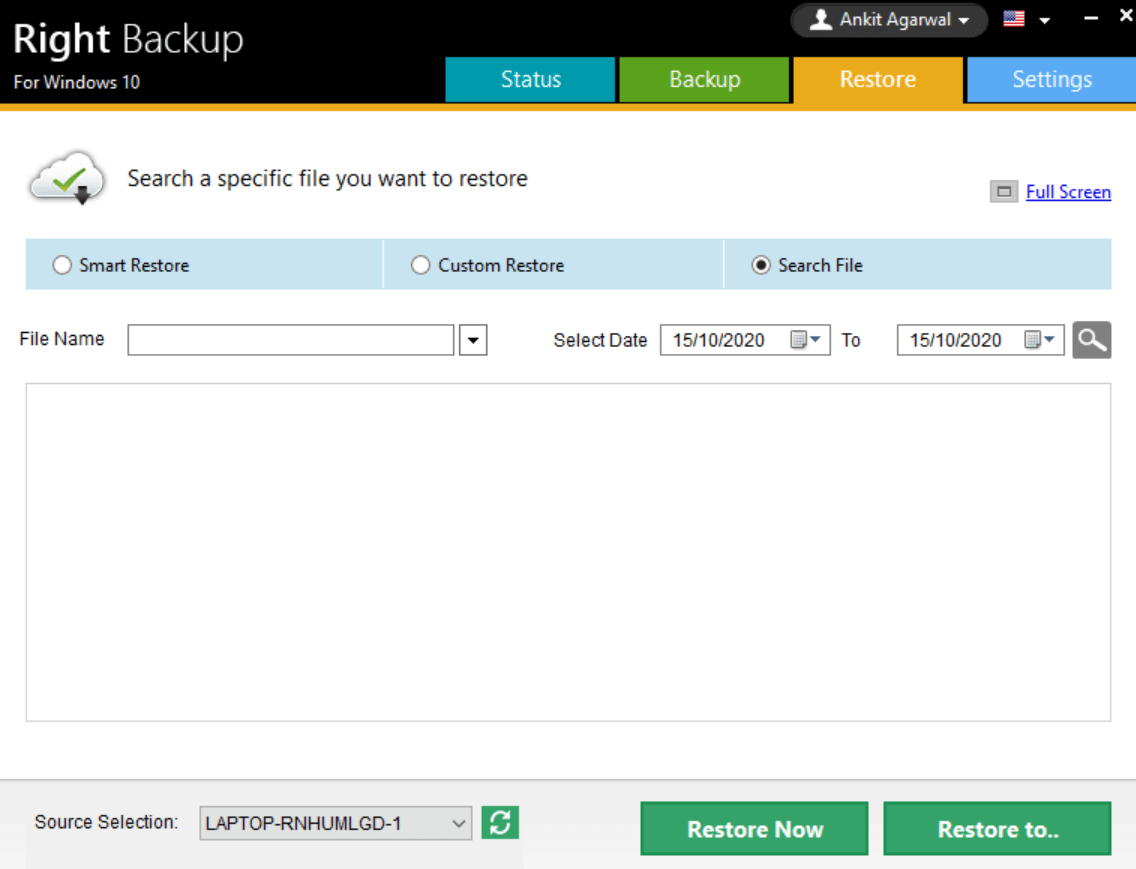This screenshot has height=869, width=1136.
Task: Switch to the Backup tab
Action: [705, 79]
